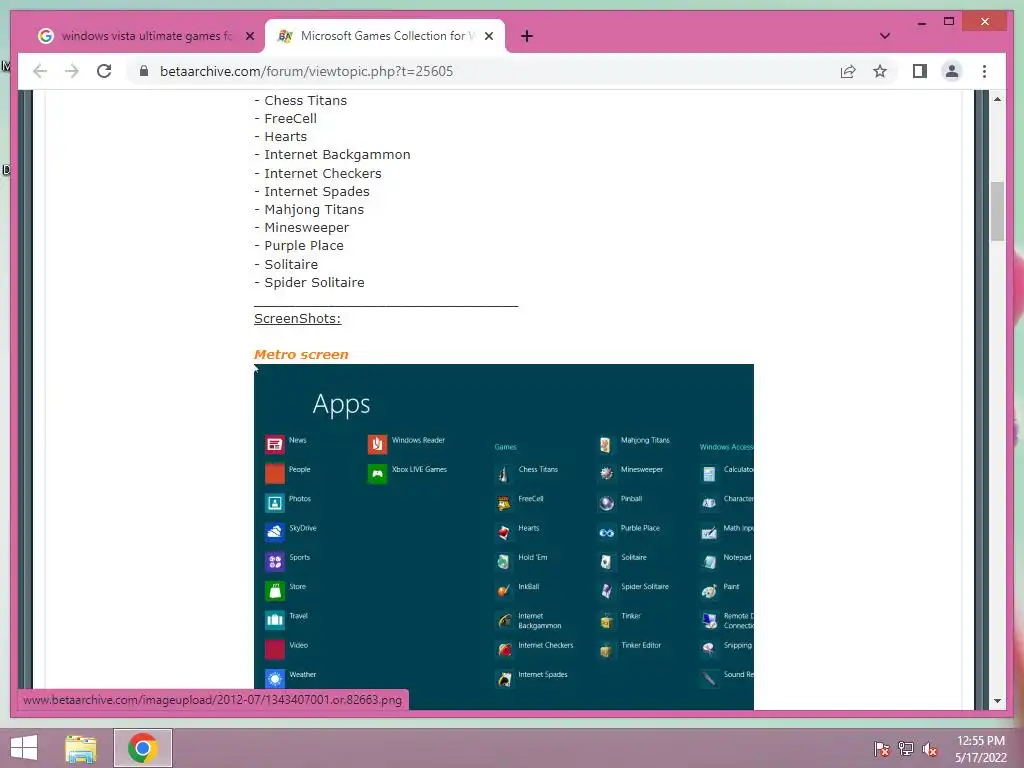The height and width of the screenshot is (768, 1024).
Task: Expand the tab search chevron
Action: pos(885,36)
